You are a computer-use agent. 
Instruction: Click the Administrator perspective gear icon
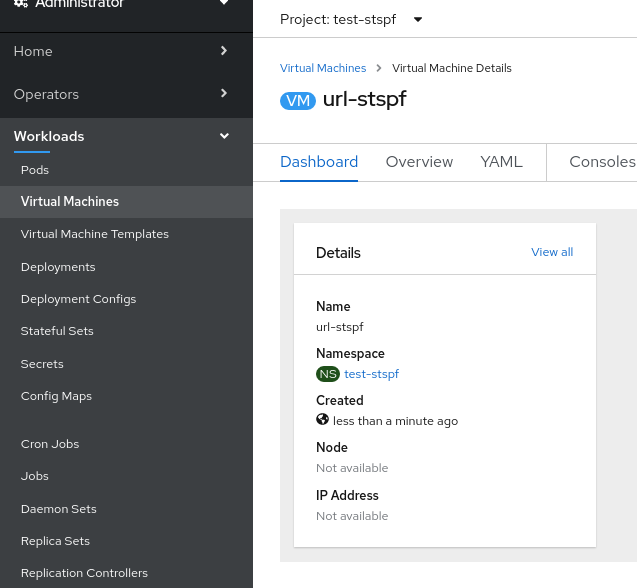click(21, 4)
